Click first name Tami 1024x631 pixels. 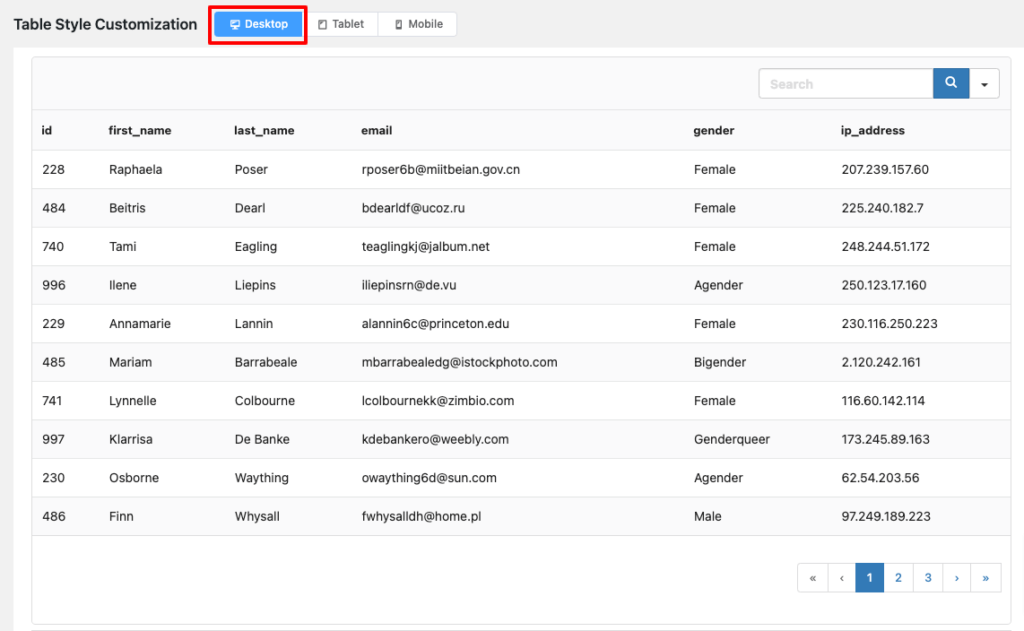tap(123, 246)
